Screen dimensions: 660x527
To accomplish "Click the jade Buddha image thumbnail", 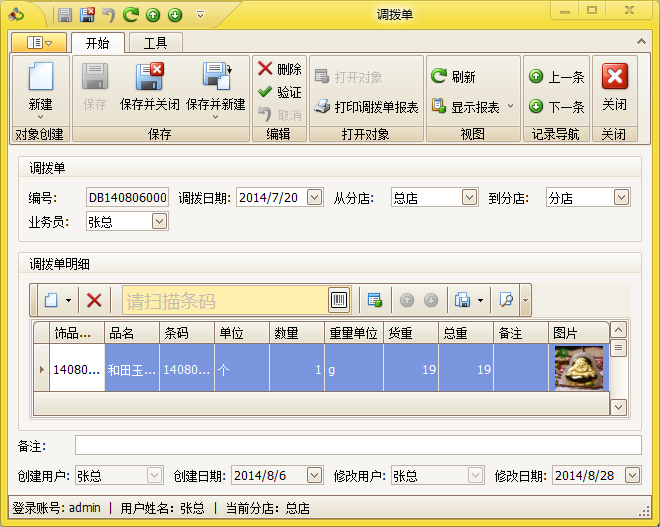I will click(579, 368).
